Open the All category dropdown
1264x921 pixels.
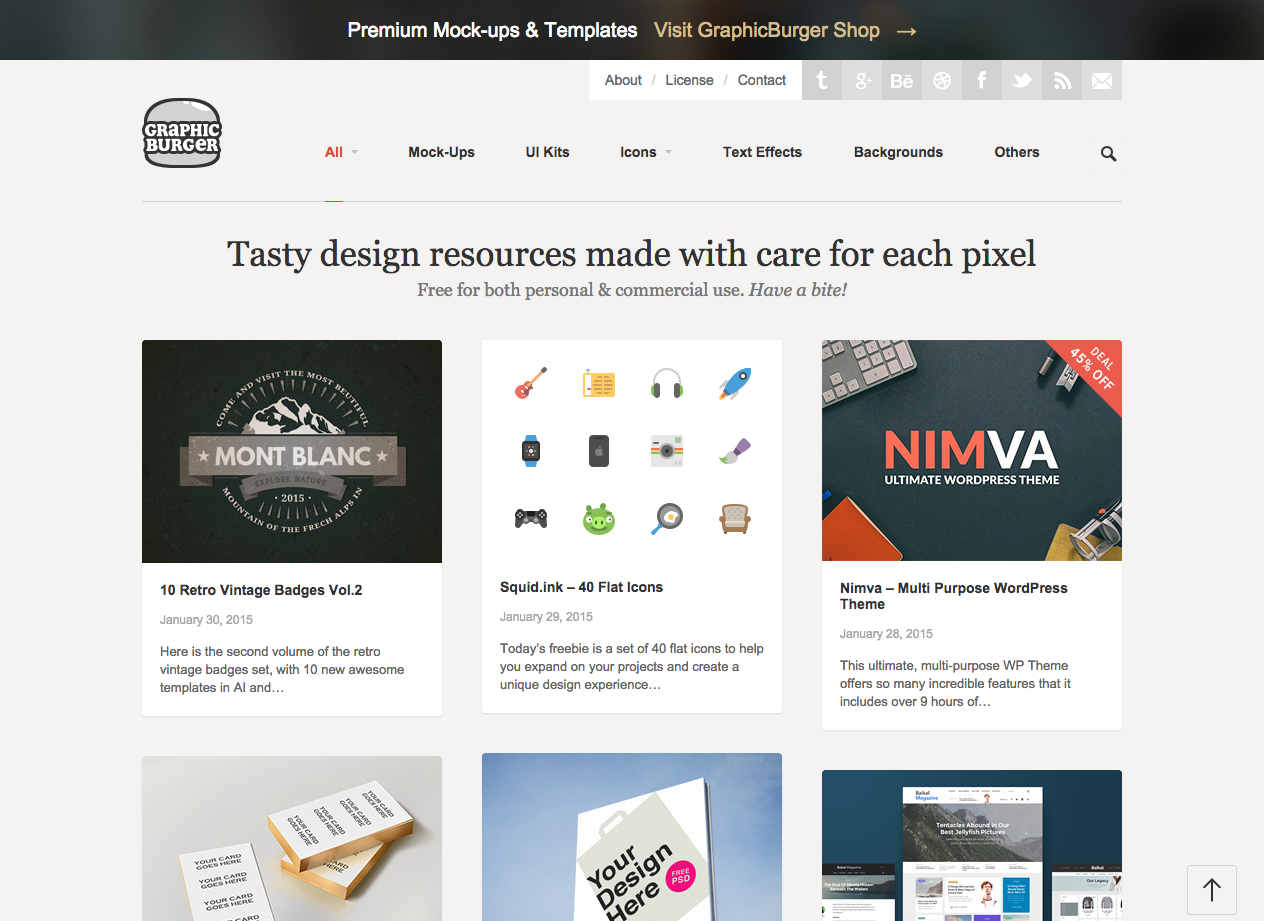(x=341, y=152)
